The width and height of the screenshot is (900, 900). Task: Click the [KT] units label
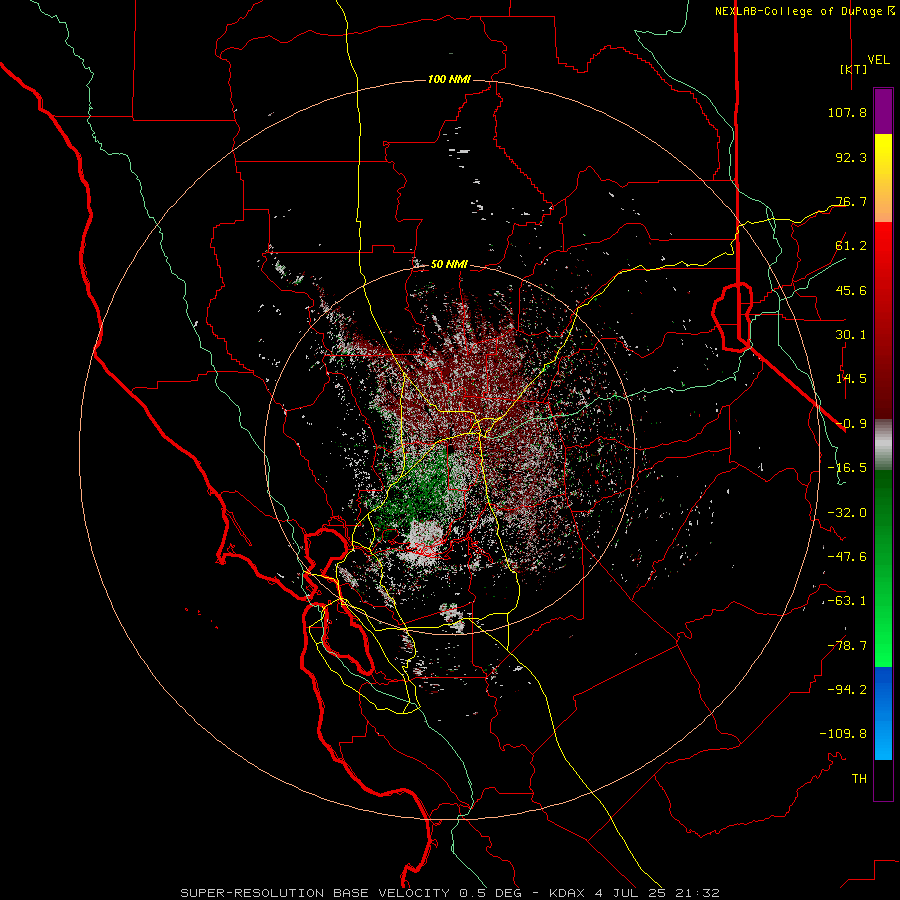(x=854, y=69)
